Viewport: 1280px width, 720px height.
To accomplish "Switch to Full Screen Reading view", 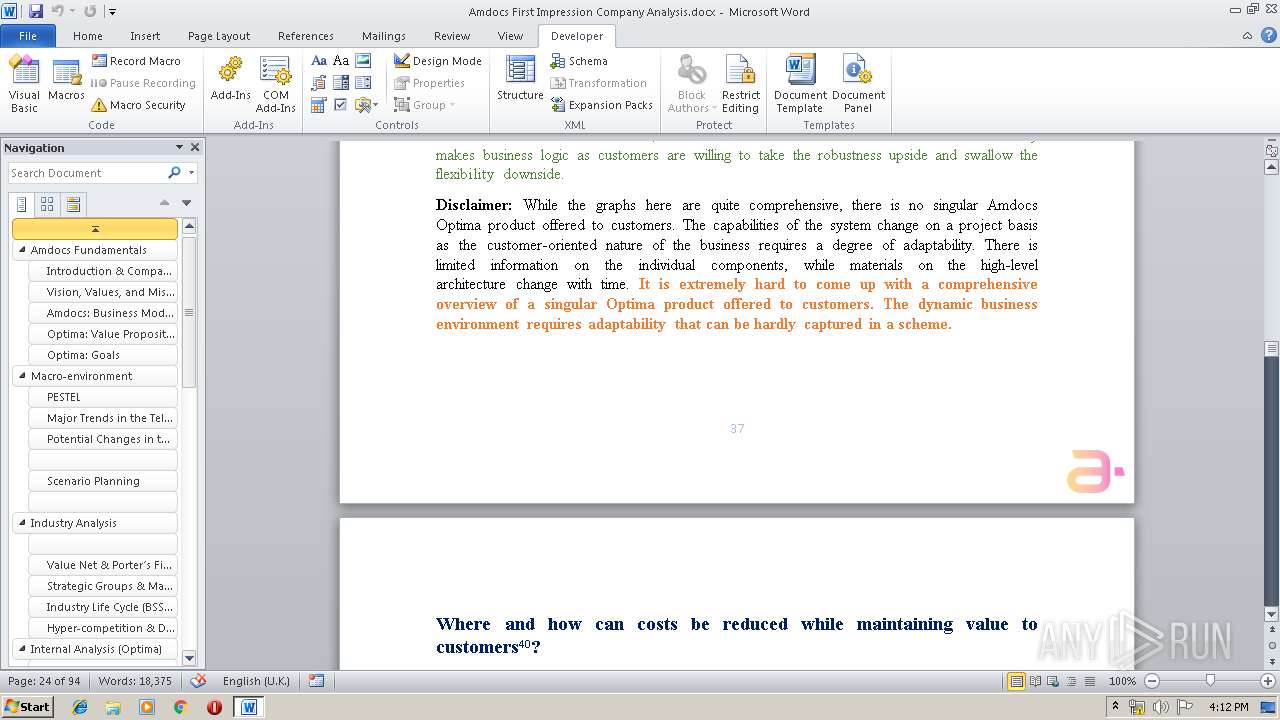I will click(1034, 681).
